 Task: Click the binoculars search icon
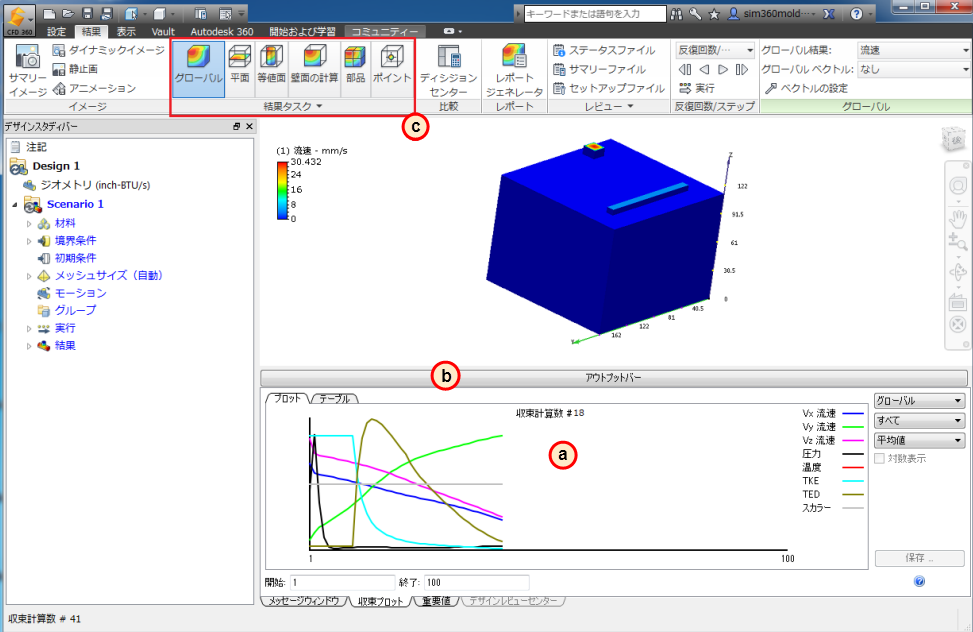click(x=676, y=14)
